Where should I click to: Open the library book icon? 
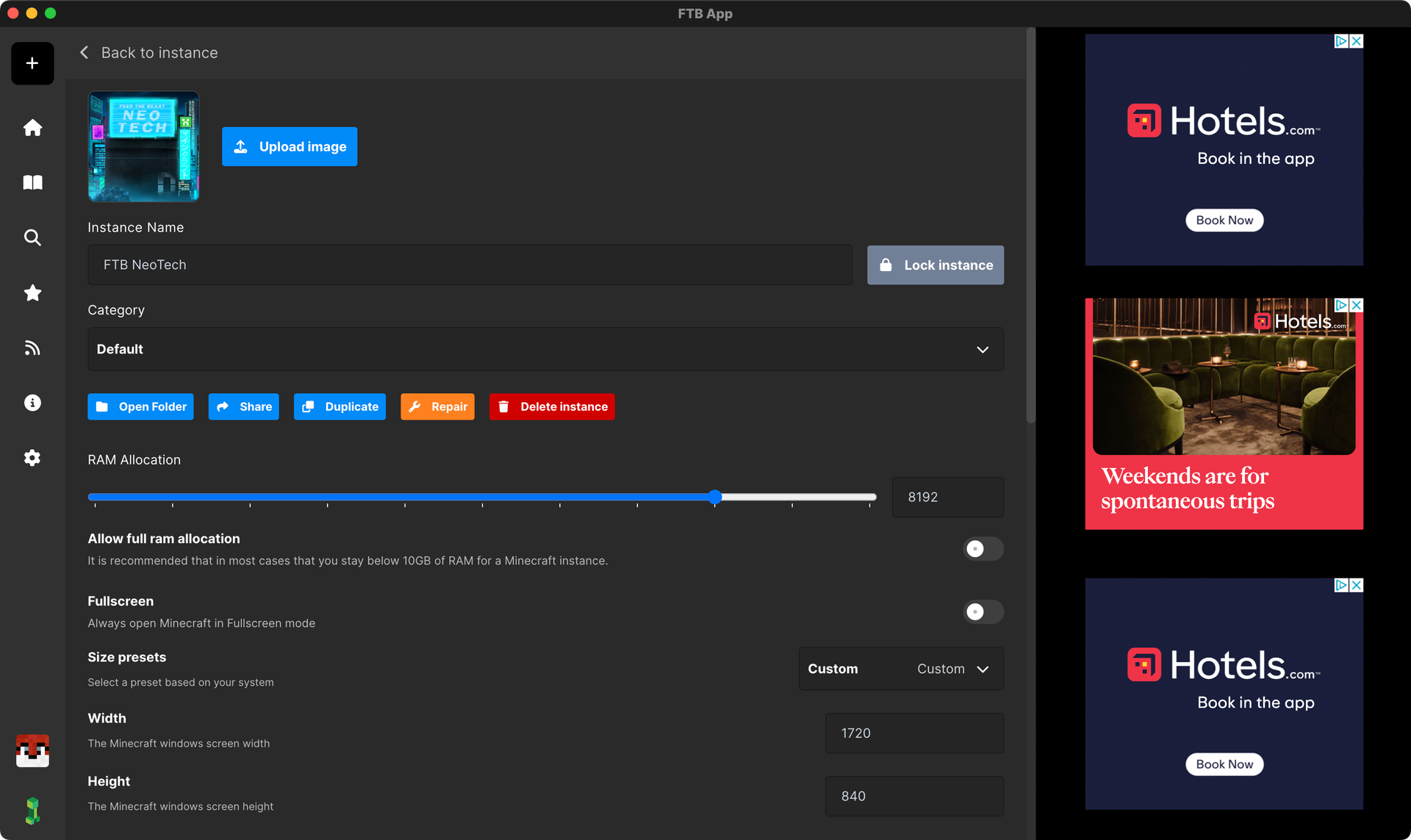coord(32,182)
